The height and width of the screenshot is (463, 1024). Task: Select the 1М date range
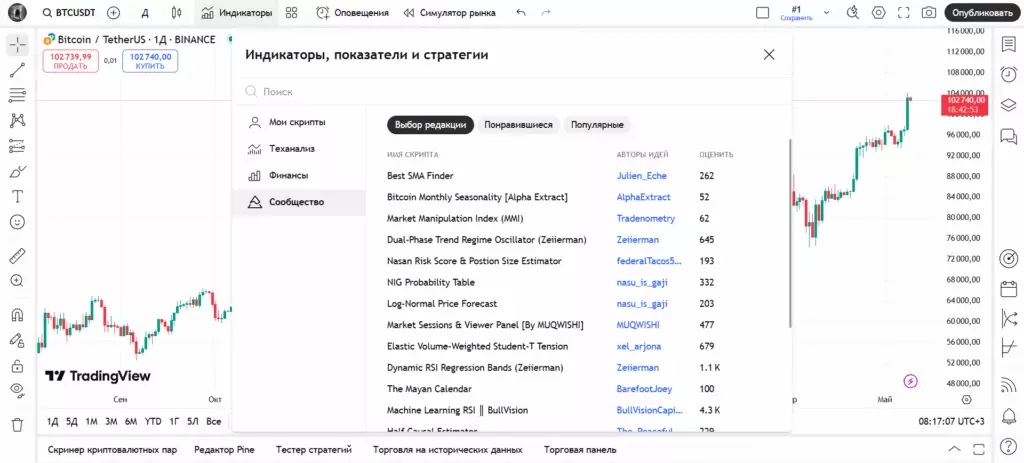(91, 422)
